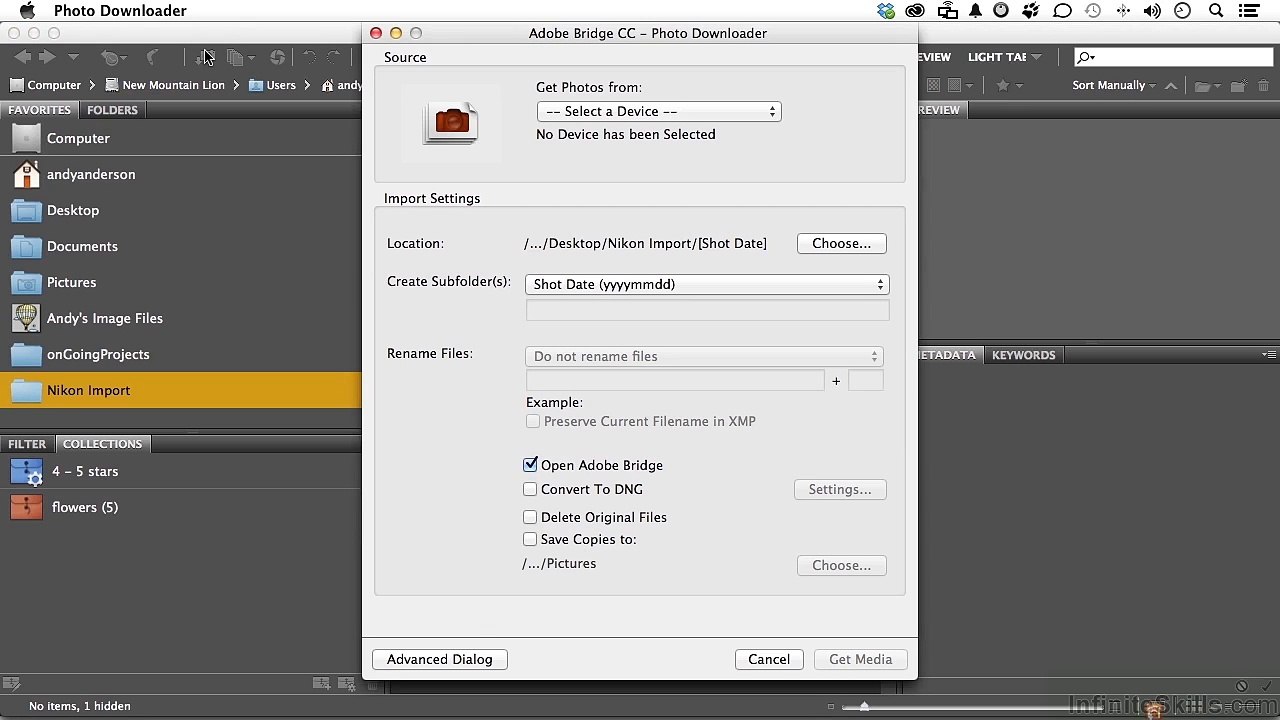1280x720 pixels.
Task: Switch to the Filter tab
Action: click(27, 444)
